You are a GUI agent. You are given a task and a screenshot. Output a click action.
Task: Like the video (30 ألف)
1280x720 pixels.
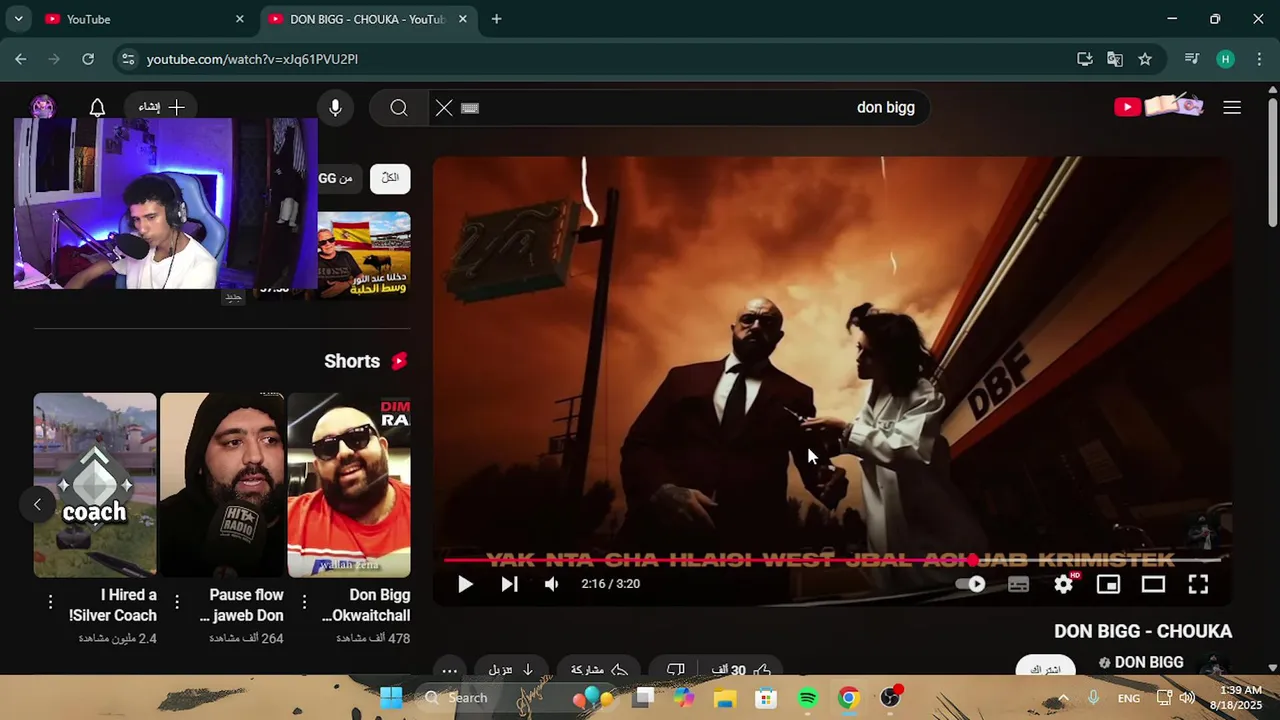pyautogui.click(x=741, y=670)
